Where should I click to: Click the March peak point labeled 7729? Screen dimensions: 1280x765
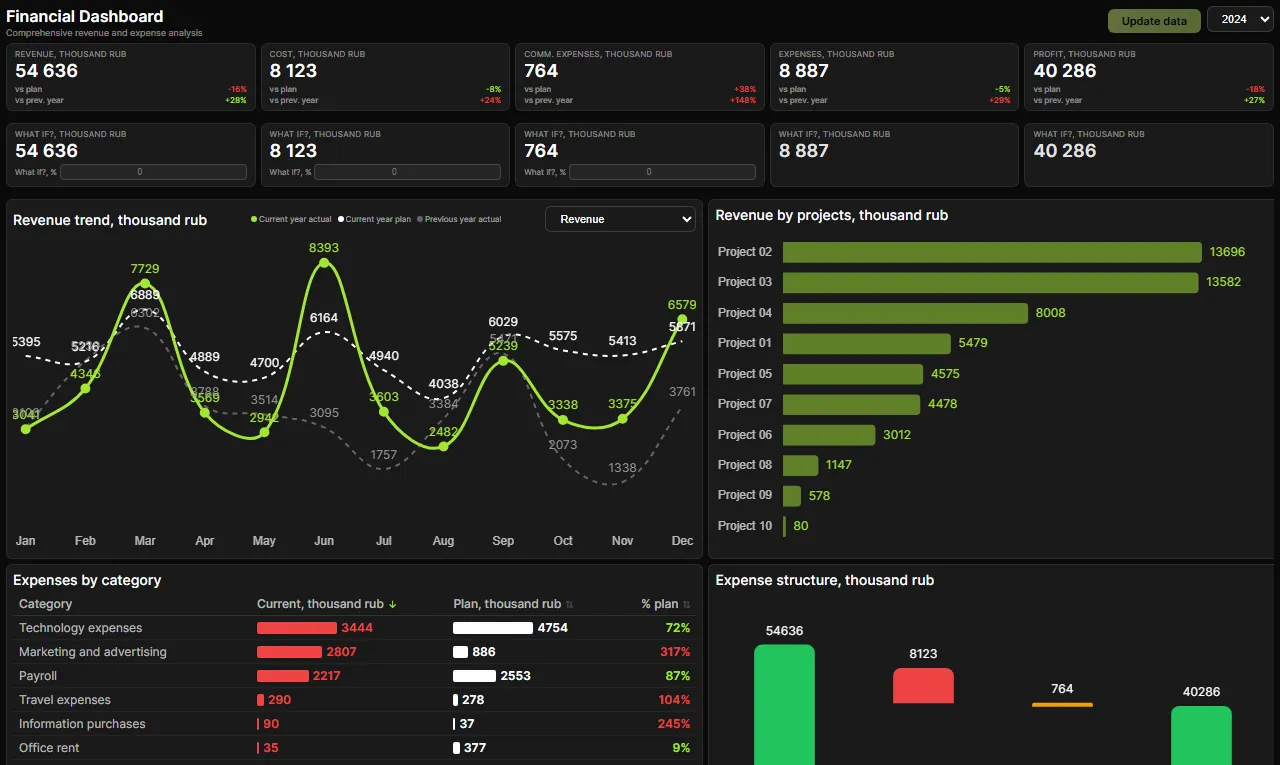(x=145, y=284)
